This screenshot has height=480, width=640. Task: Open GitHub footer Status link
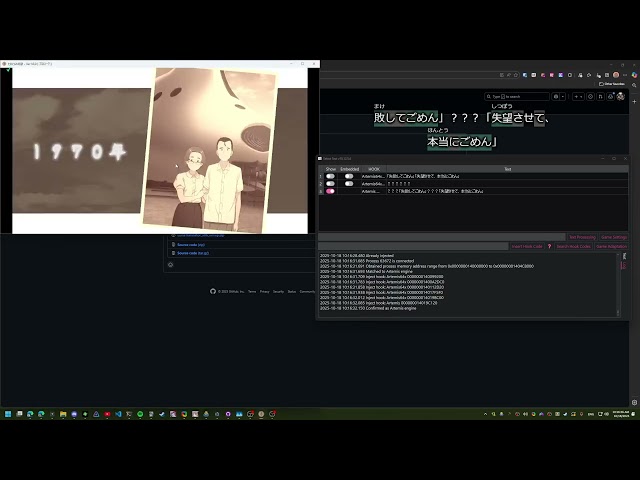[x=292, y=291]
